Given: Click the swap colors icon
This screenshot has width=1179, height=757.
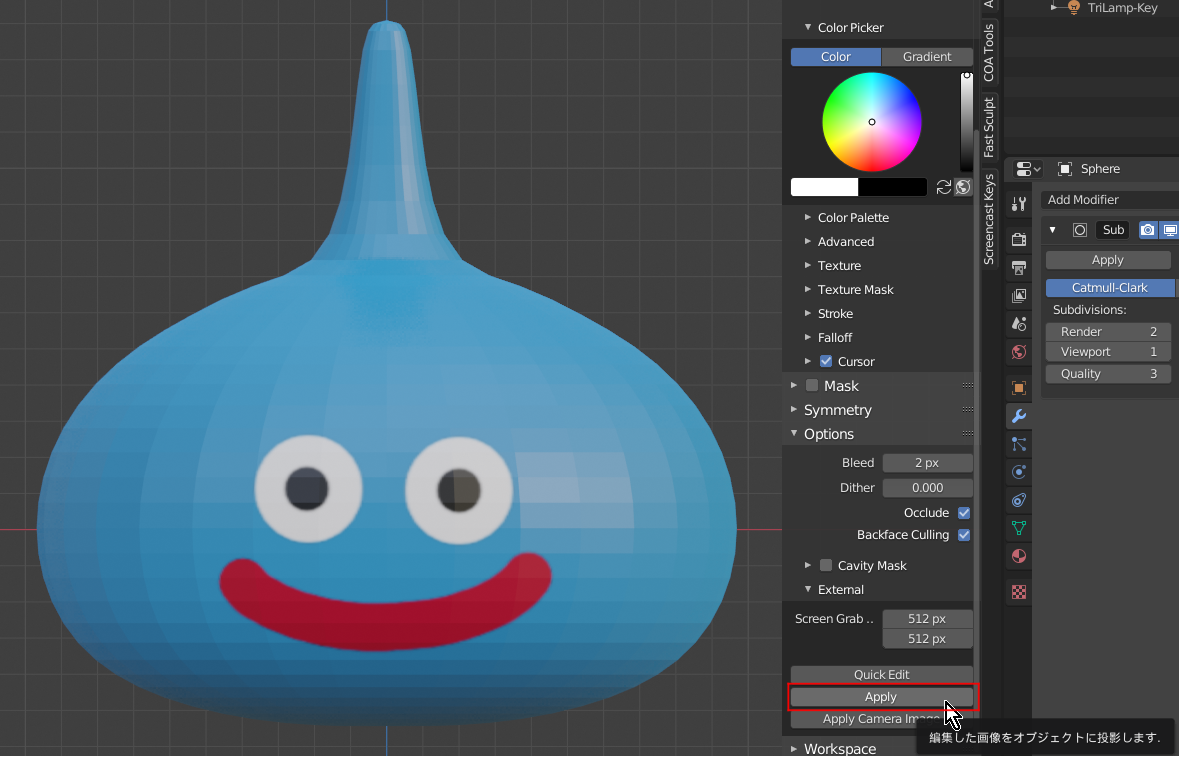Looking at the screenshot, I should point(944,187).
